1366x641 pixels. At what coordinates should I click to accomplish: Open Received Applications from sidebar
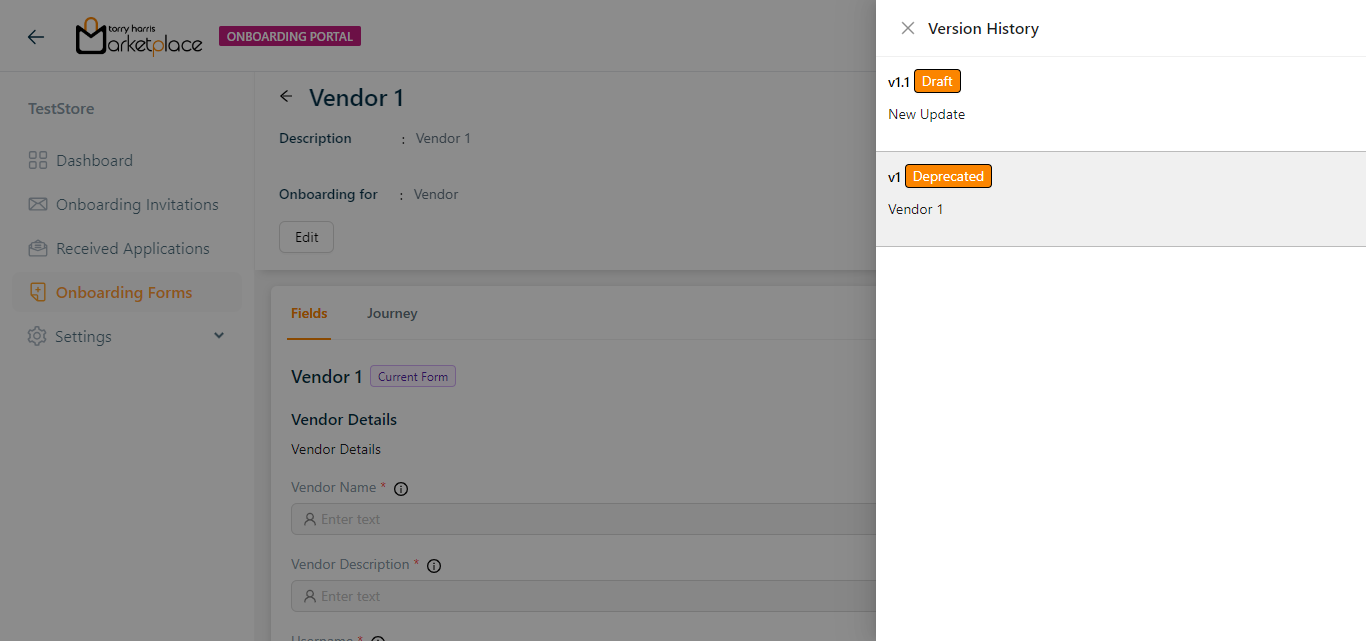pos(133,248)
